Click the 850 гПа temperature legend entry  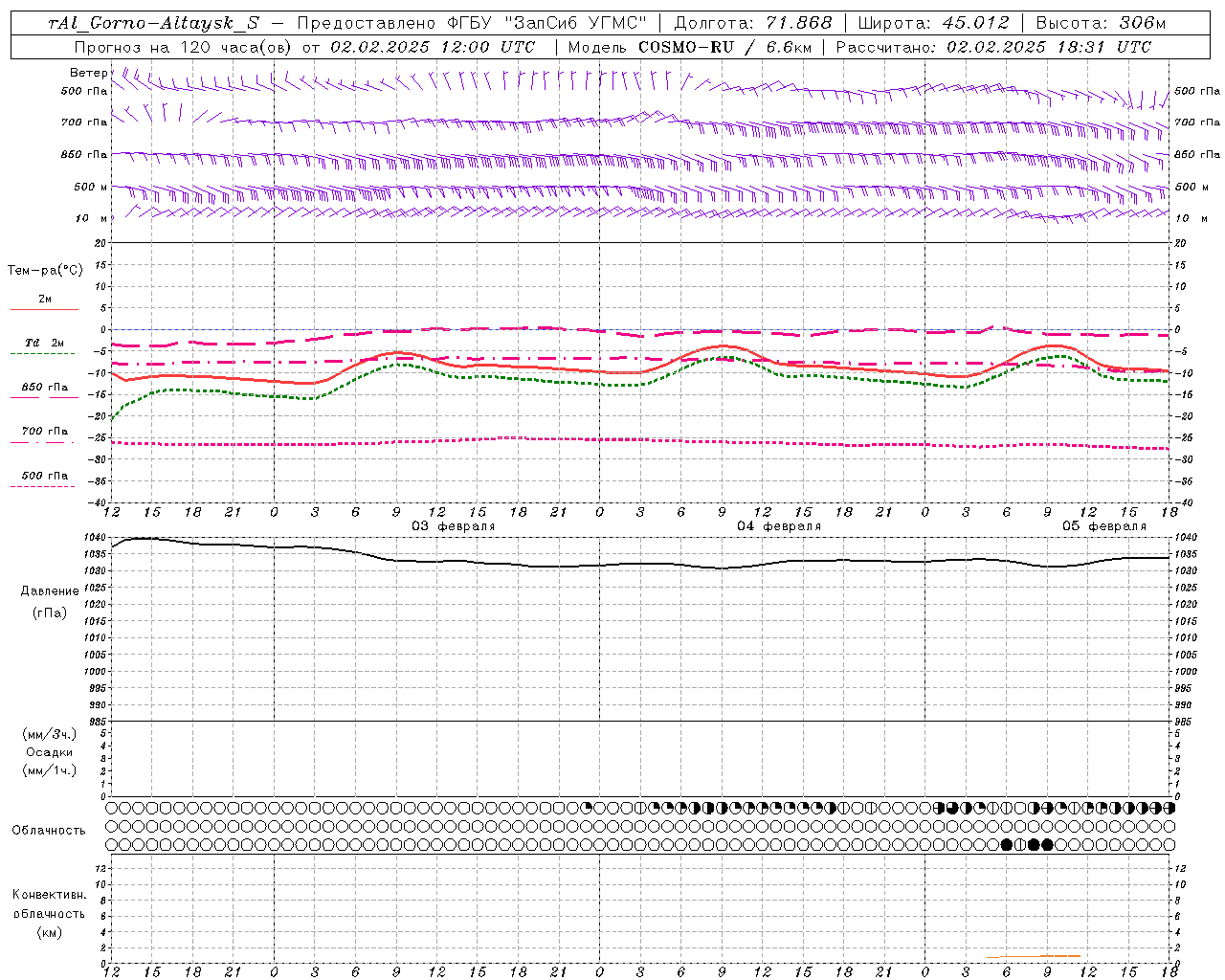pos(45,388)
